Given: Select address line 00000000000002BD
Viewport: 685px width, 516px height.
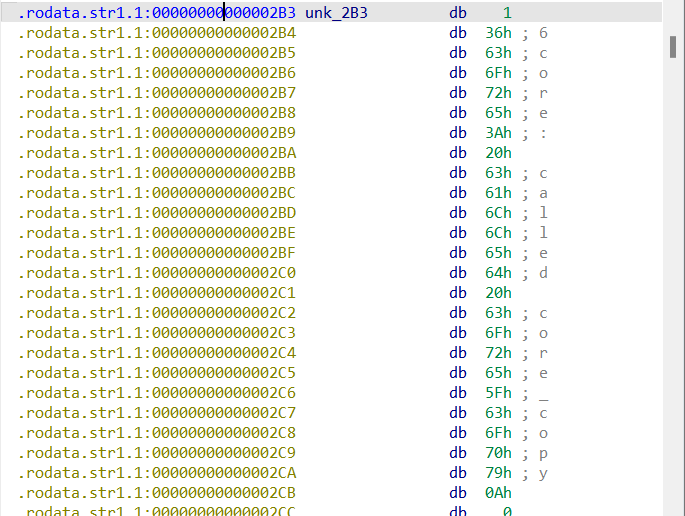Looking at the screenshot, I should coord(157,213).
